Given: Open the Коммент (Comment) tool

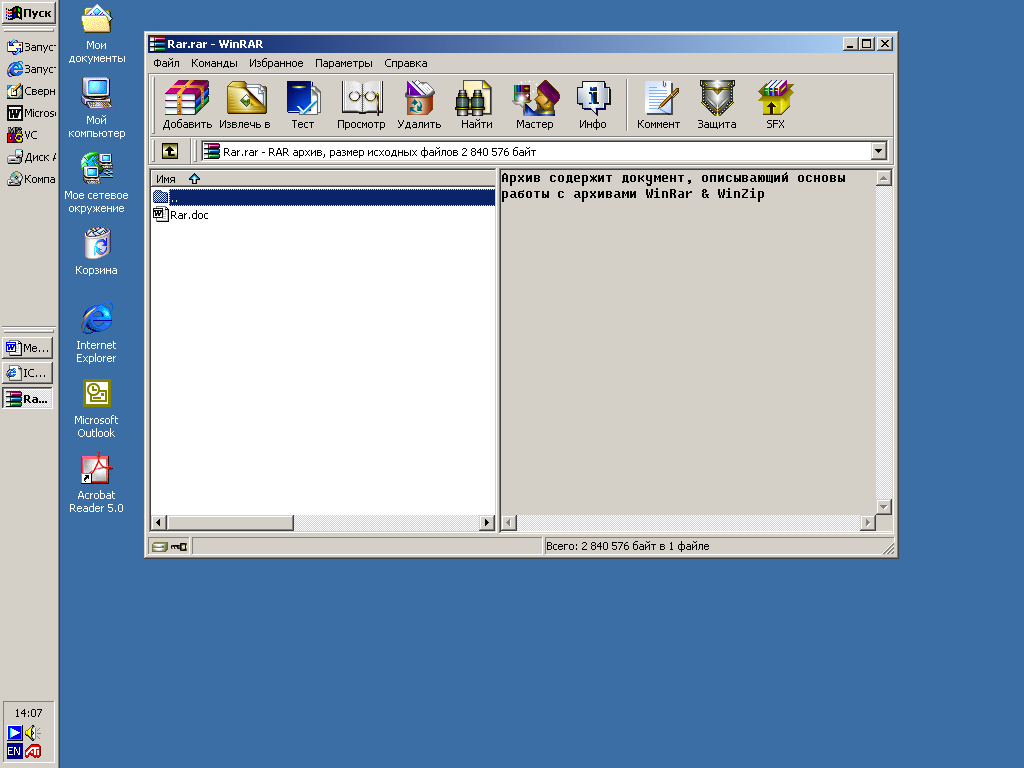Looking at the screenshot, I should point(658,104).
